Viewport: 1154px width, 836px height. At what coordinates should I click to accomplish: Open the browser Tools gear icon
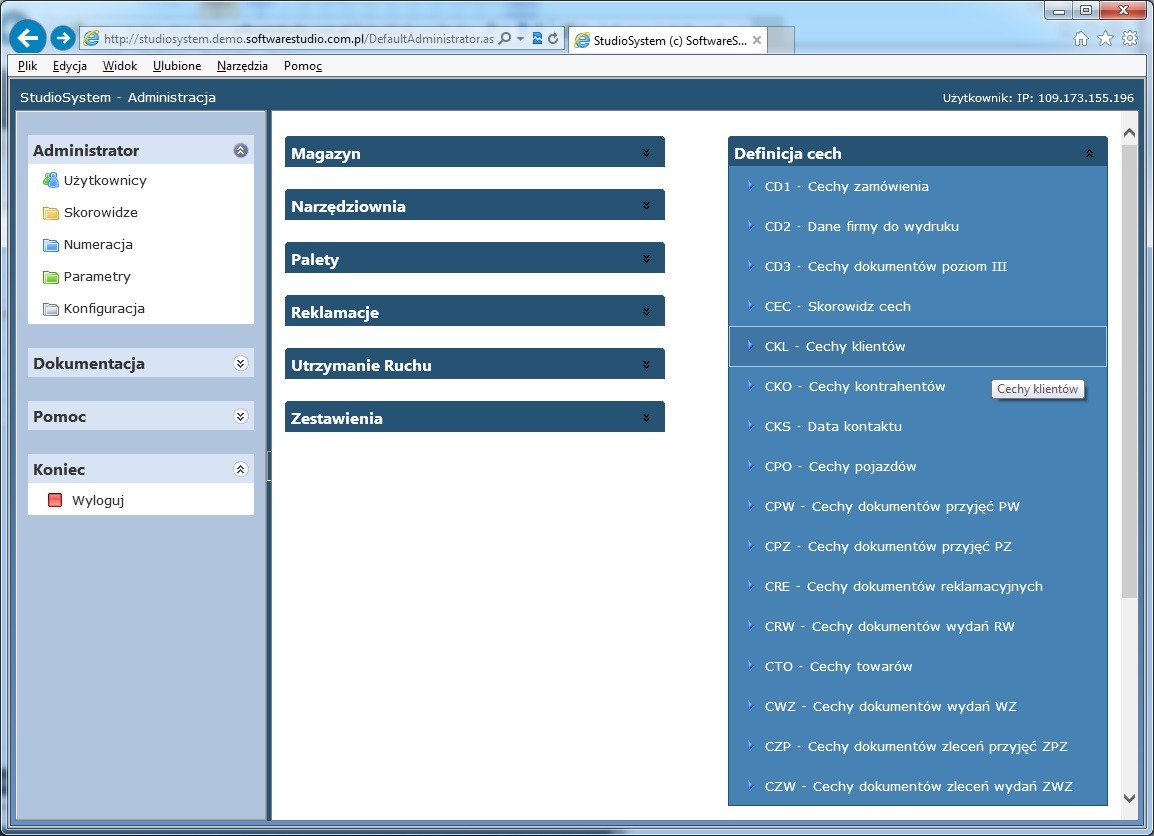point(1130,39)
